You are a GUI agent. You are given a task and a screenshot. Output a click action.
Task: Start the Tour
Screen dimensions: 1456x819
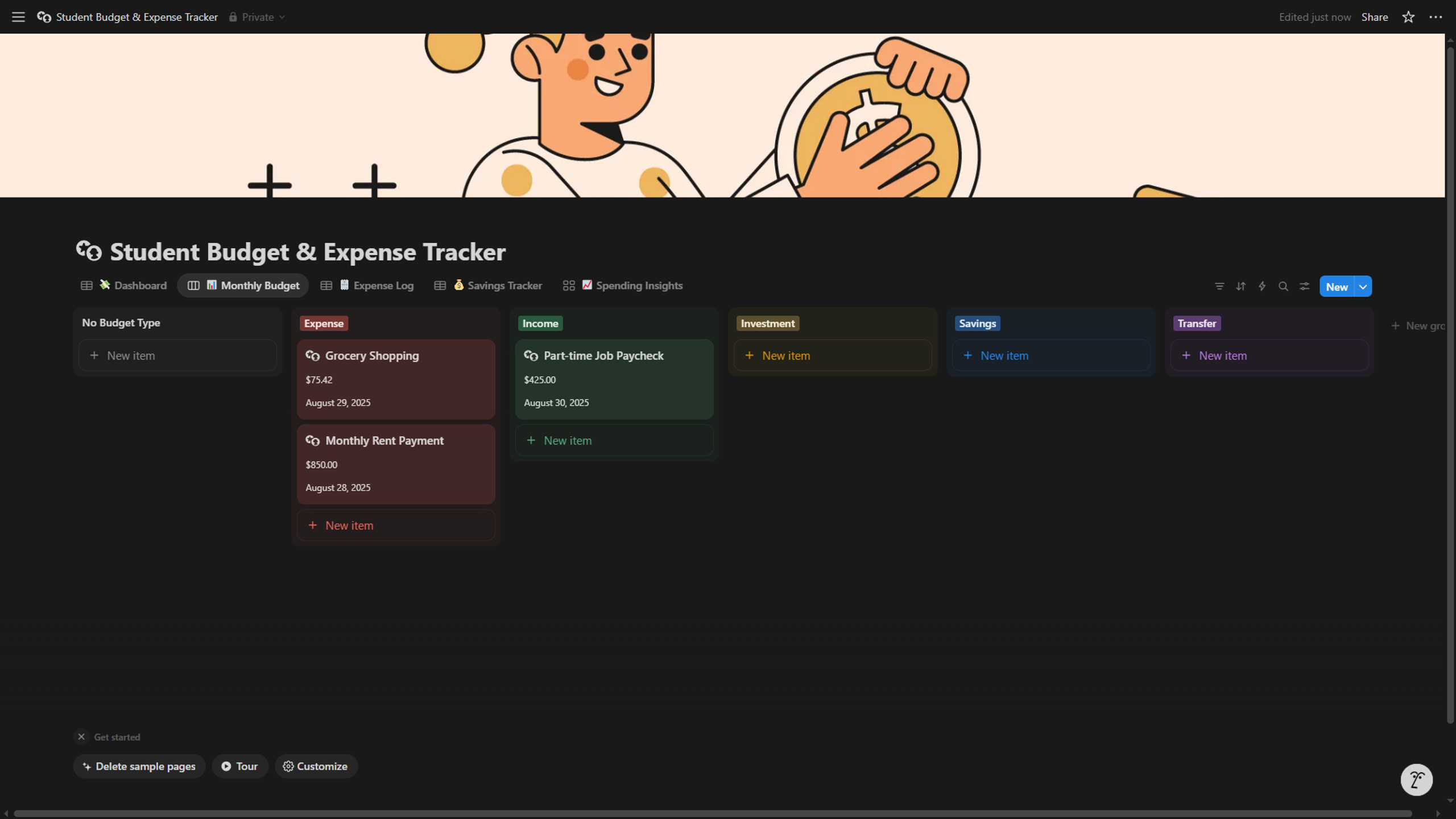(x=239, y=766)
